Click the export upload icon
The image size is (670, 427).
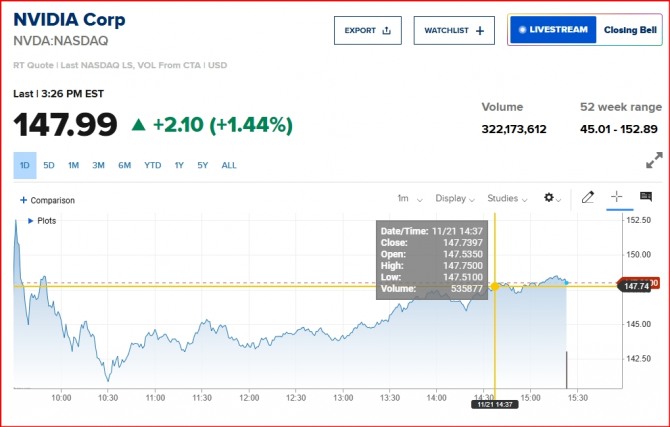385,31
